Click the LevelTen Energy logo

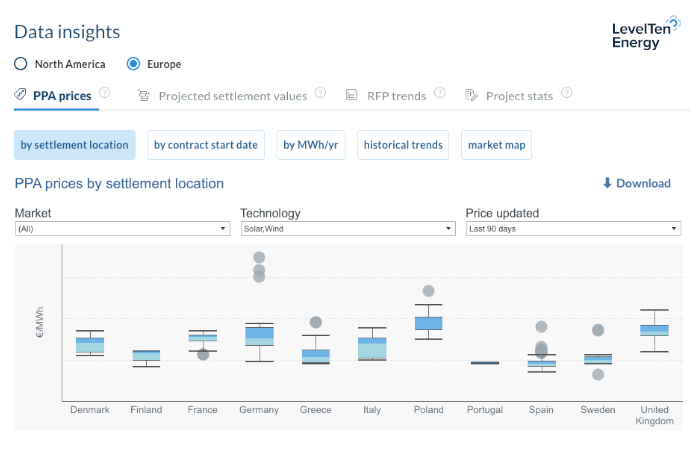(x=648, y=35)
